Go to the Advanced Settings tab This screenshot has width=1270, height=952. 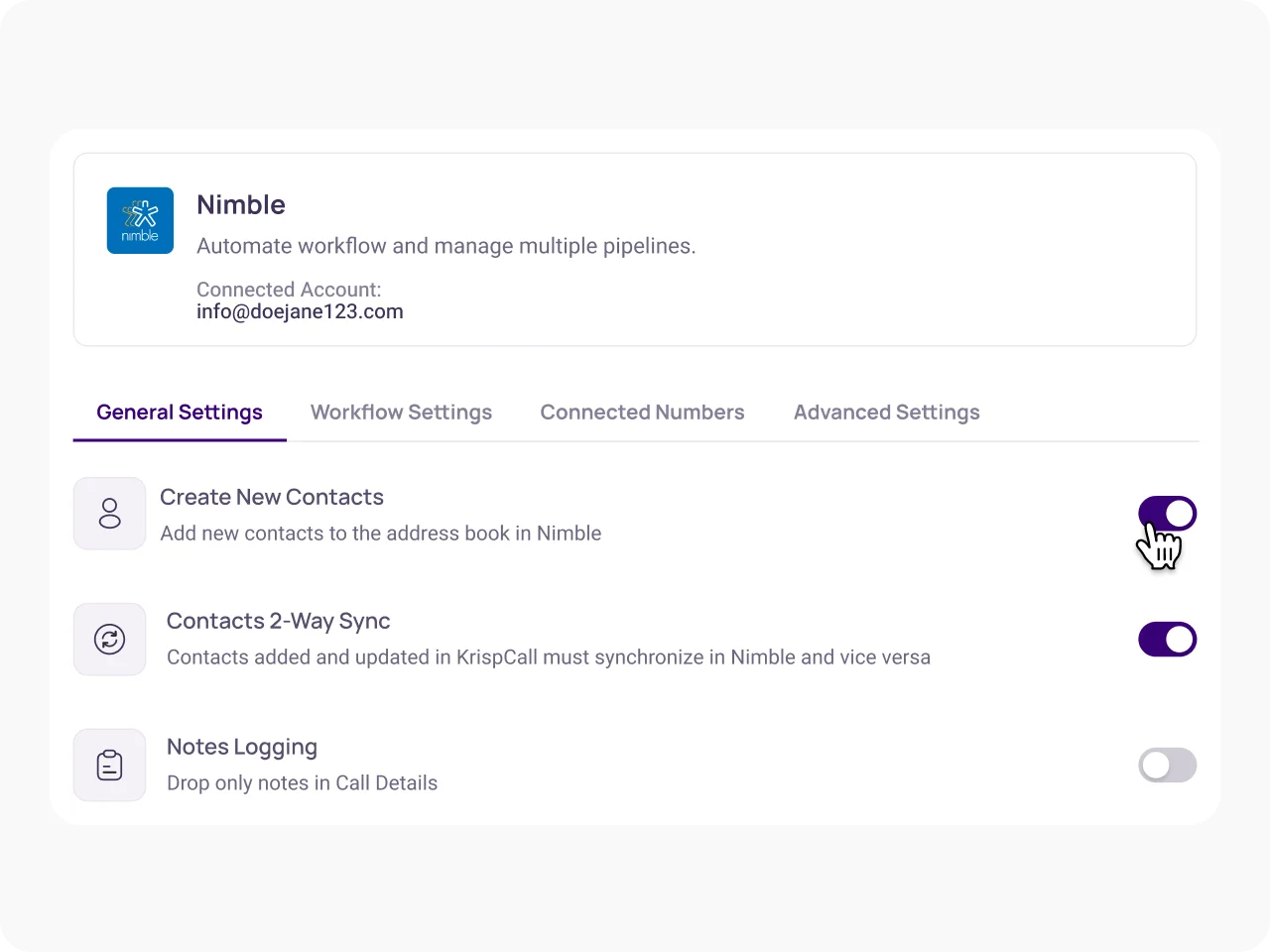(x=887, y=413)
